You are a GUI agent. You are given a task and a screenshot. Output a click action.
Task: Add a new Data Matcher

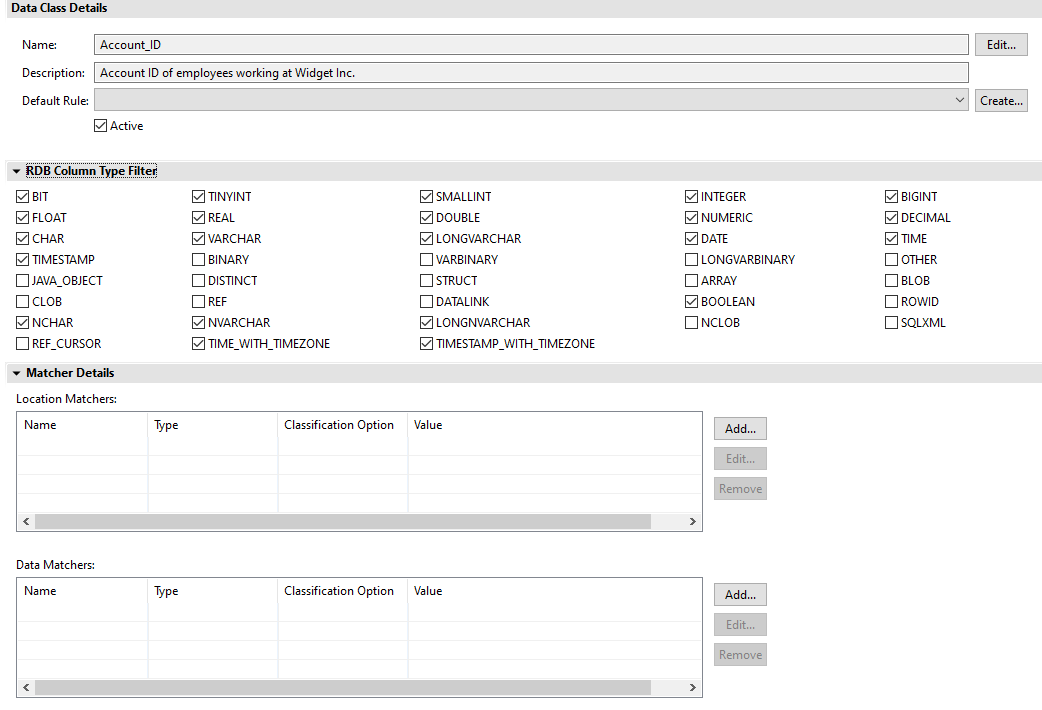coord(740,594)
